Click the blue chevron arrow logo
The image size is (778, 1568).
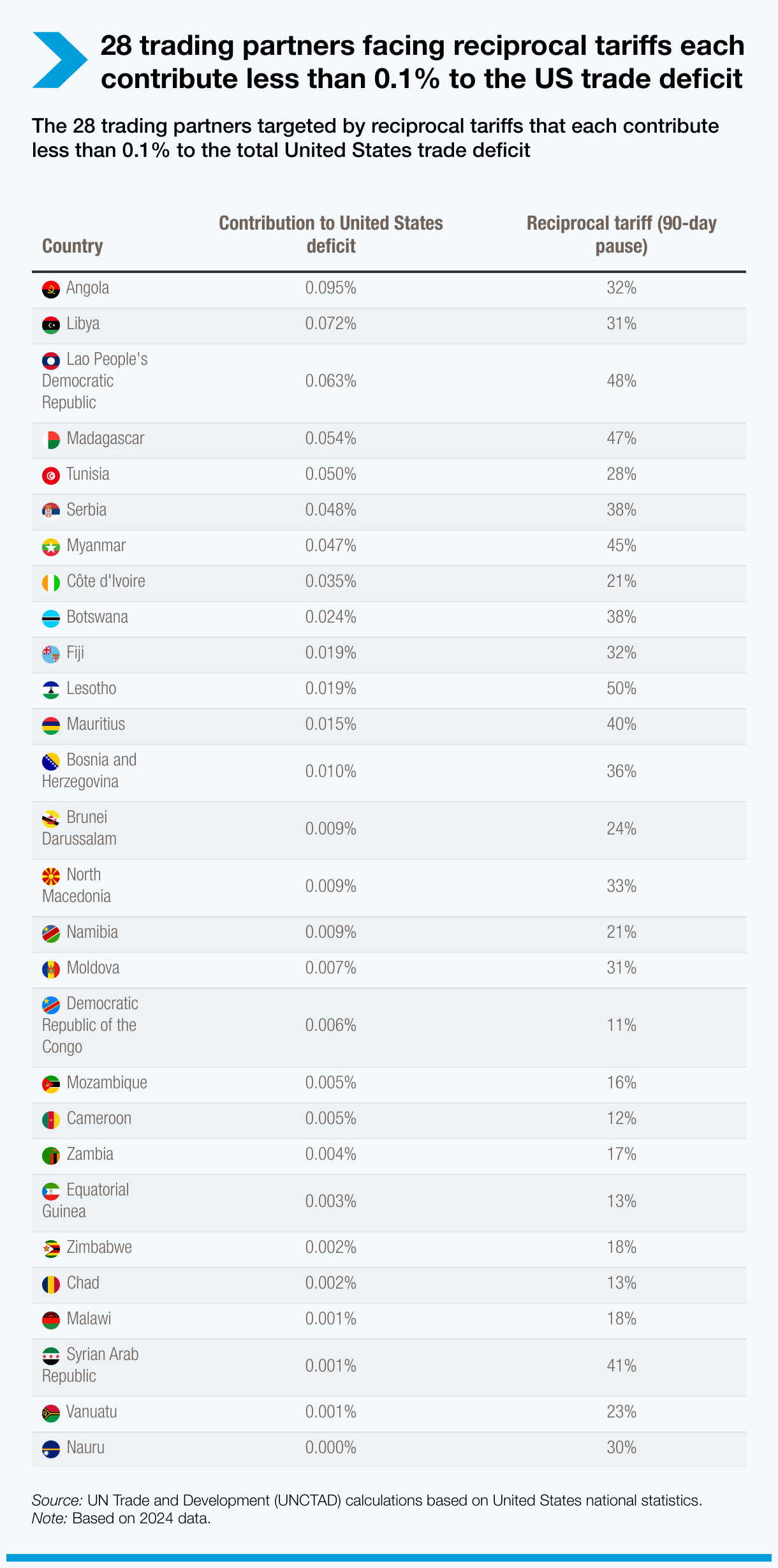(x=59, y=60)
